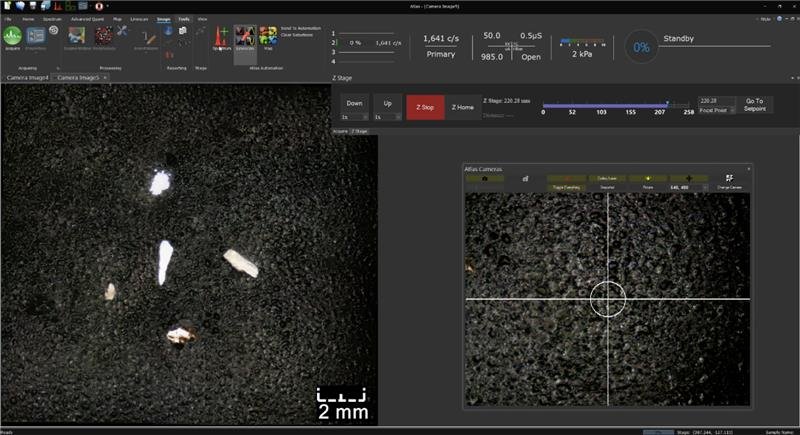Screen dimensions: 800x435
Task: Click the spiral target icon in Acquiring group
Action: pyautogui.click(x=54, y=30)
